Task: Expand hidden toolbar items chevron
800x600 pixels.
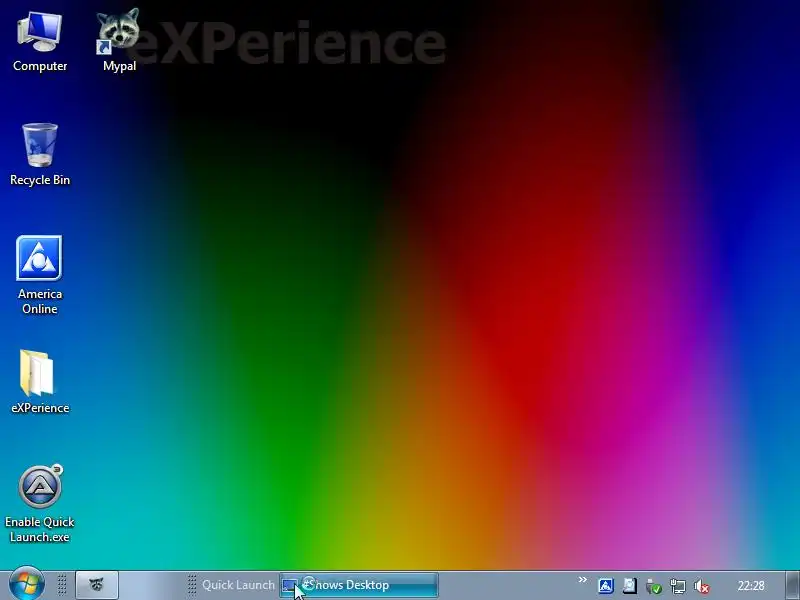Action: 582,580
